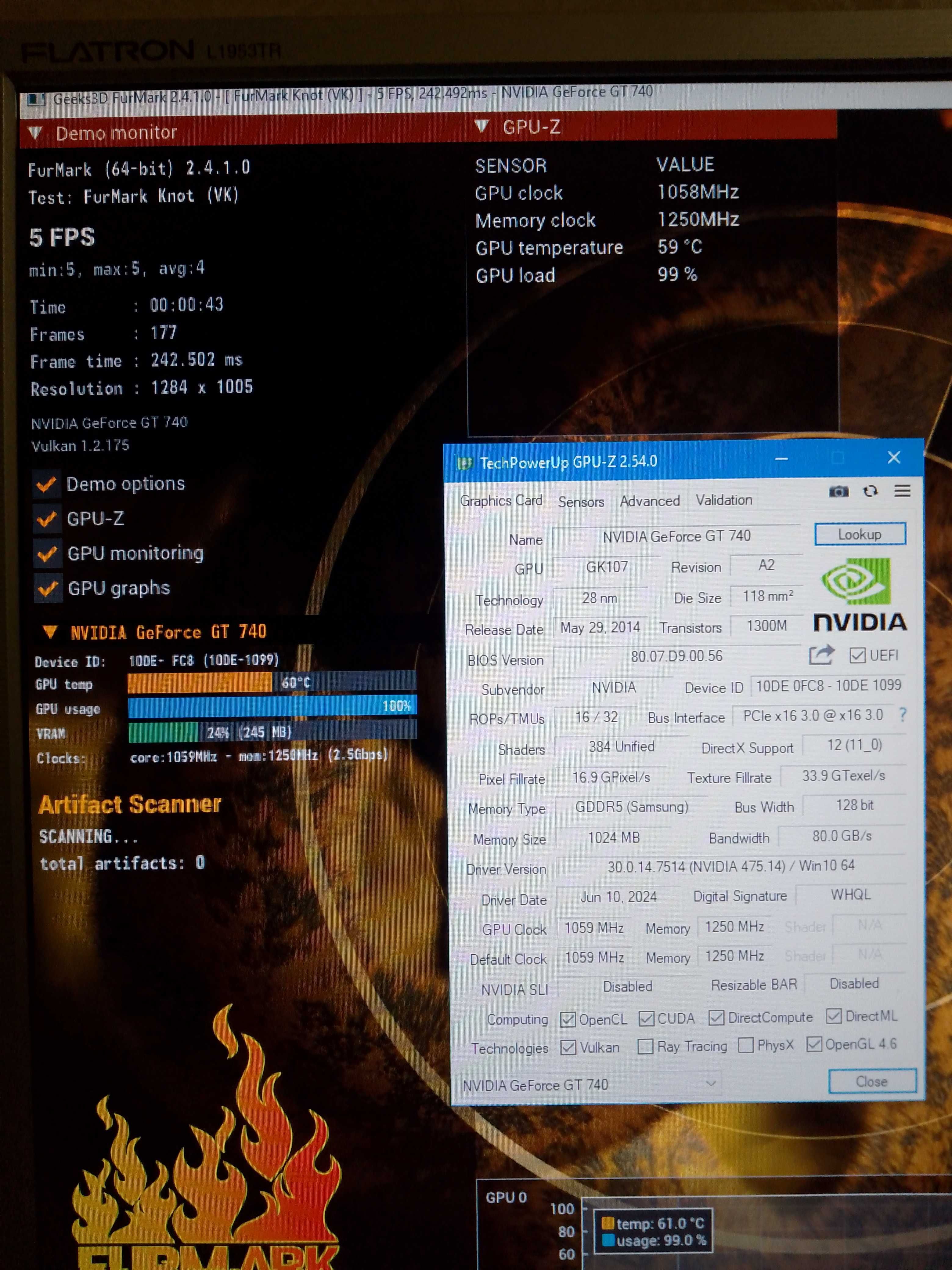The height and width of the screenshot is (1270, 952).
Task: Switch to the Sensors tab
Action: point(581,502)
